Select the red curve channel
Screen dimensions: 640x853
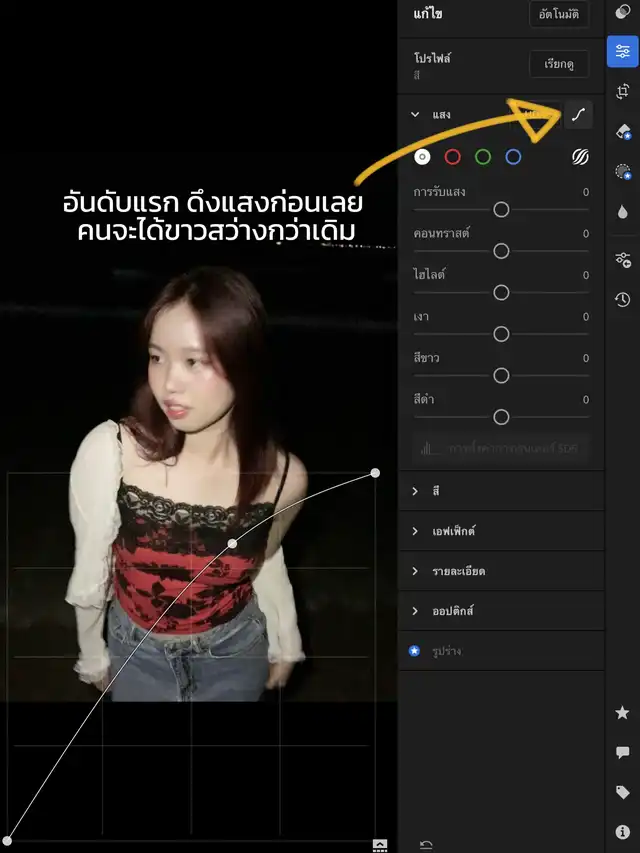tap(453, 157)
